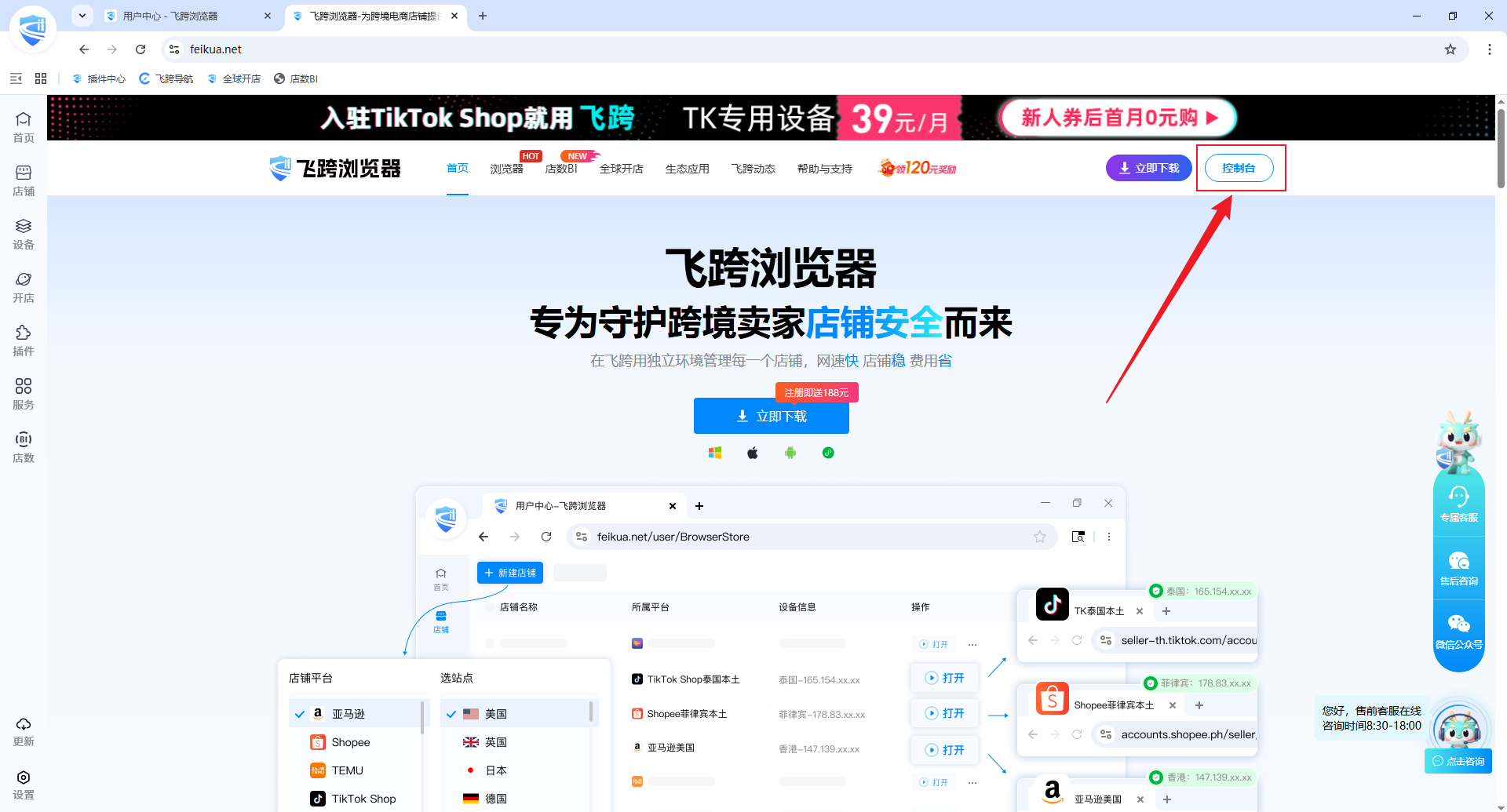This screenshot has width=1507, height=812.
Task: Check for 更新 updates in sidebar
Action: [24, 731]
